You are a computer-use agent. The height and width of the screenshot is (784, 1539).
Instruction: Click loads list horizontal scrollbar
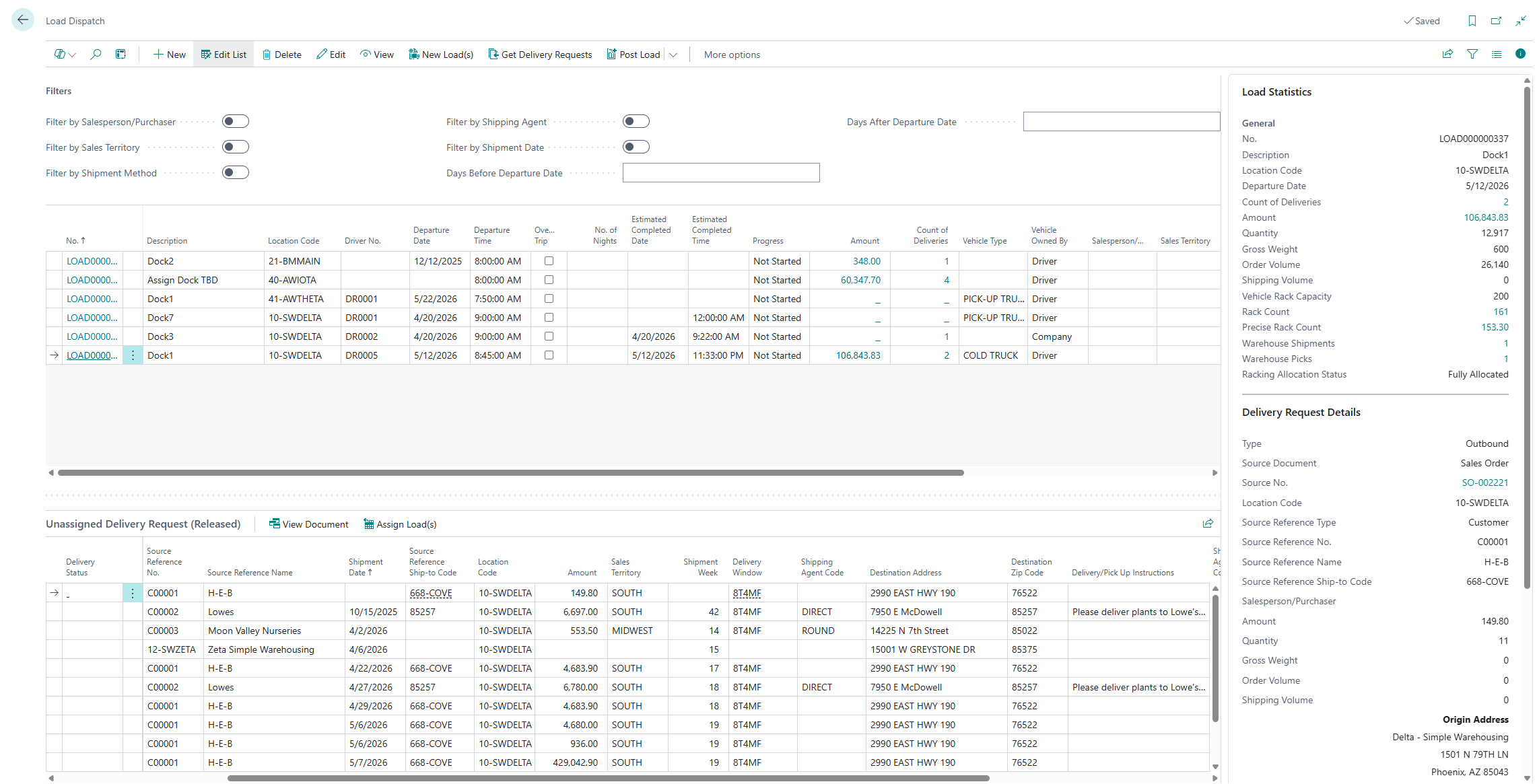click(x=510, y=472)
